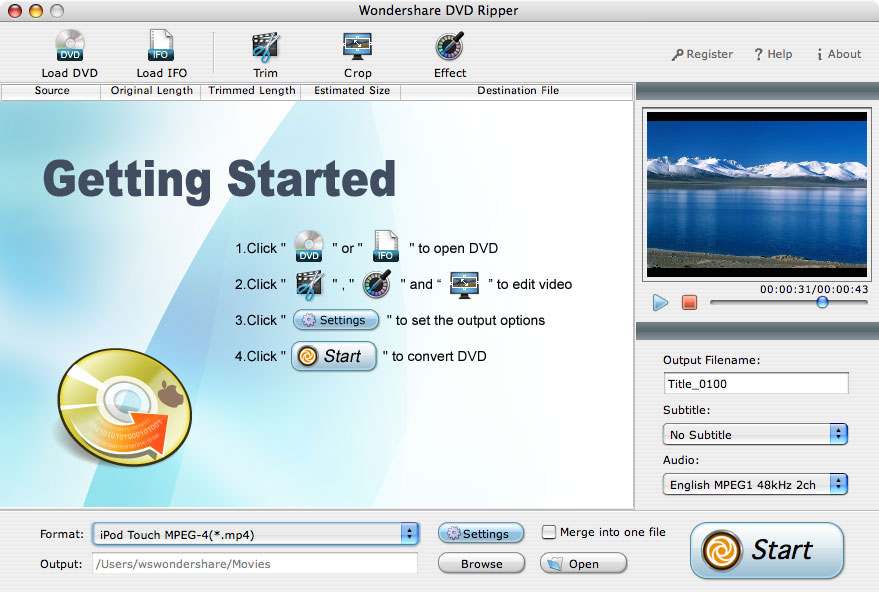Click the Load DVD disc icon
Viewport: 879px width, 592px height.
click(70, 45)
